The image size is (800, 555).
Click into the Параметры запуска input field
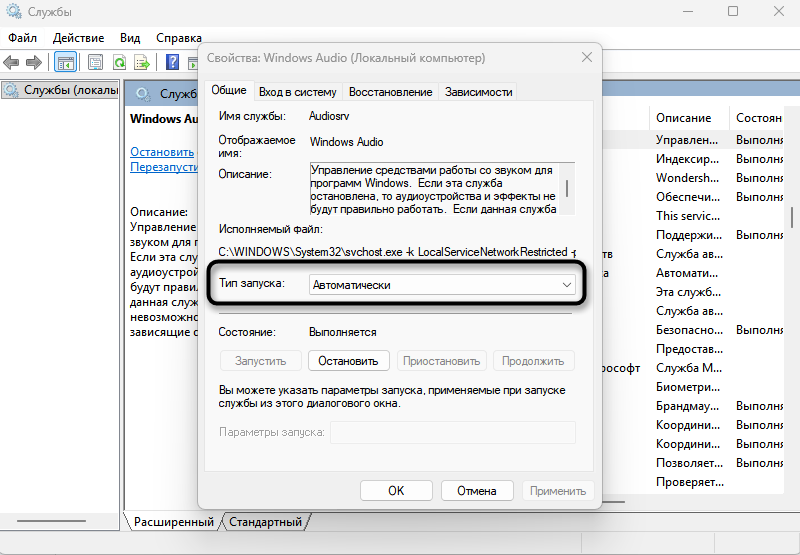click(x=453, y=433)
